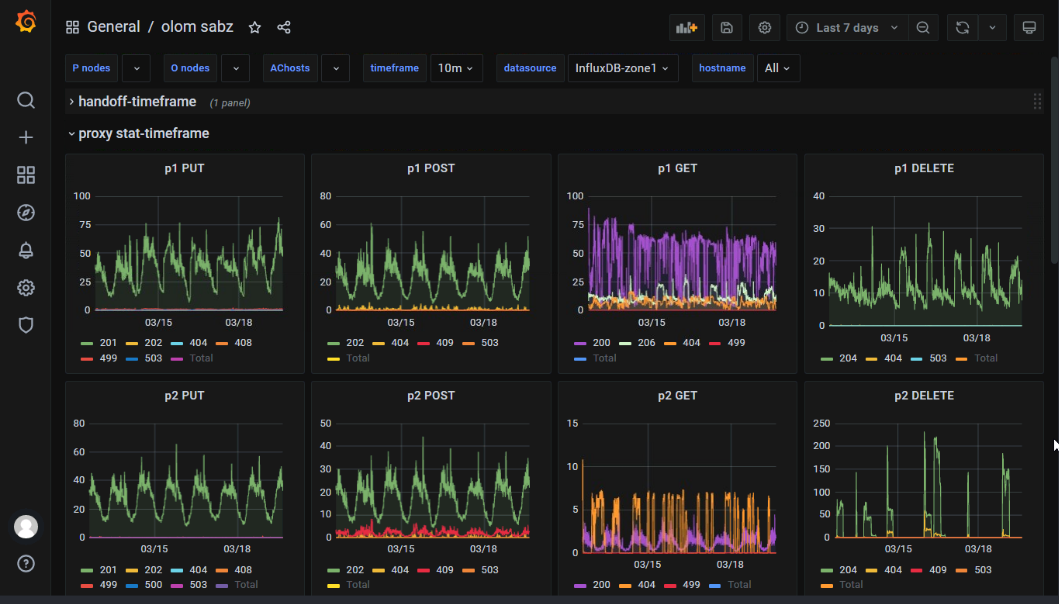Viewport: 1059px width, 604px height.
Task: Open the search dashboards icon in sidebar
Action: pyautogui.click(x=26, y=100)
